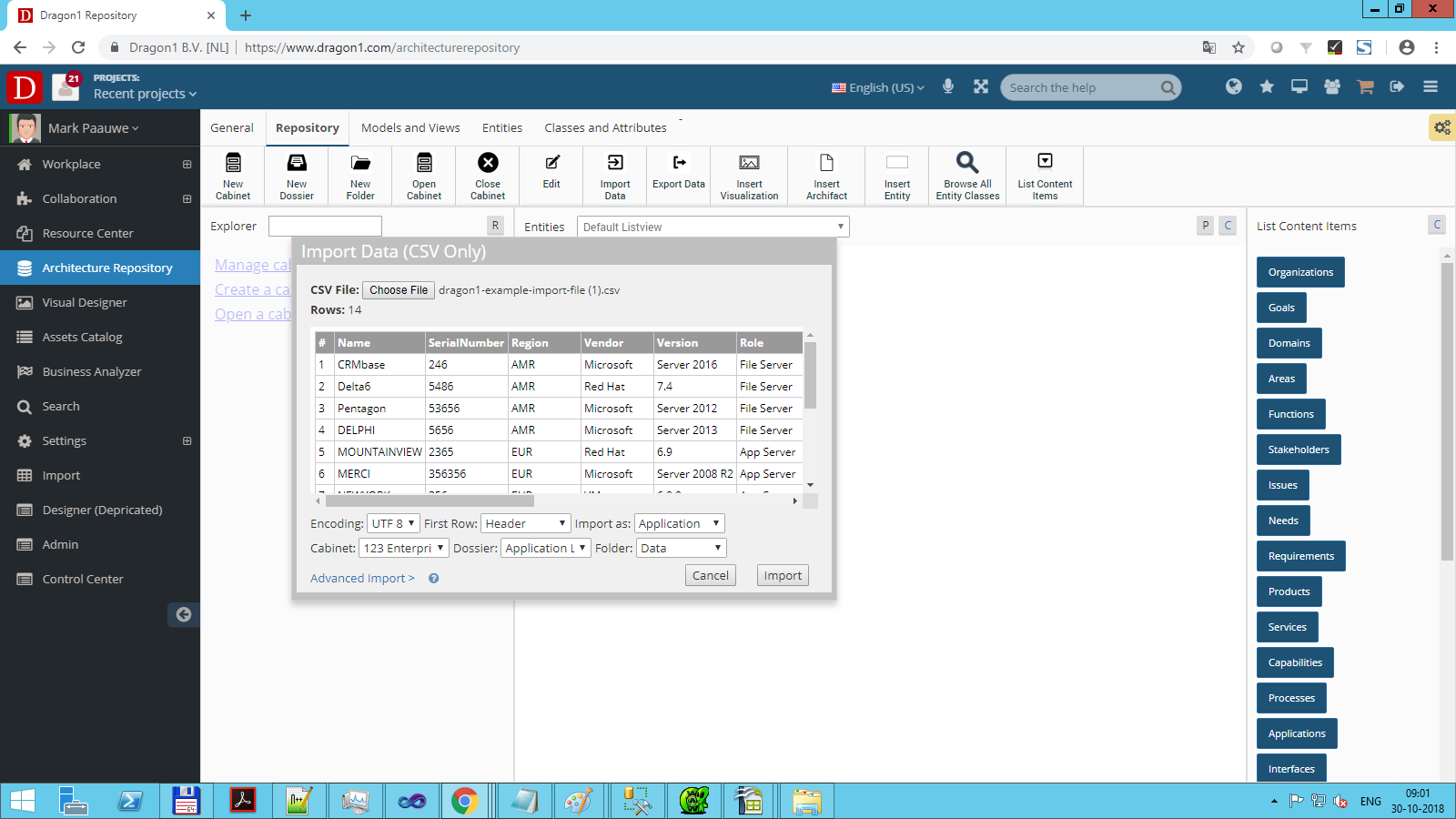
Task: Open favorites star in Dragon1 header
Action: tap(1267, 86)
